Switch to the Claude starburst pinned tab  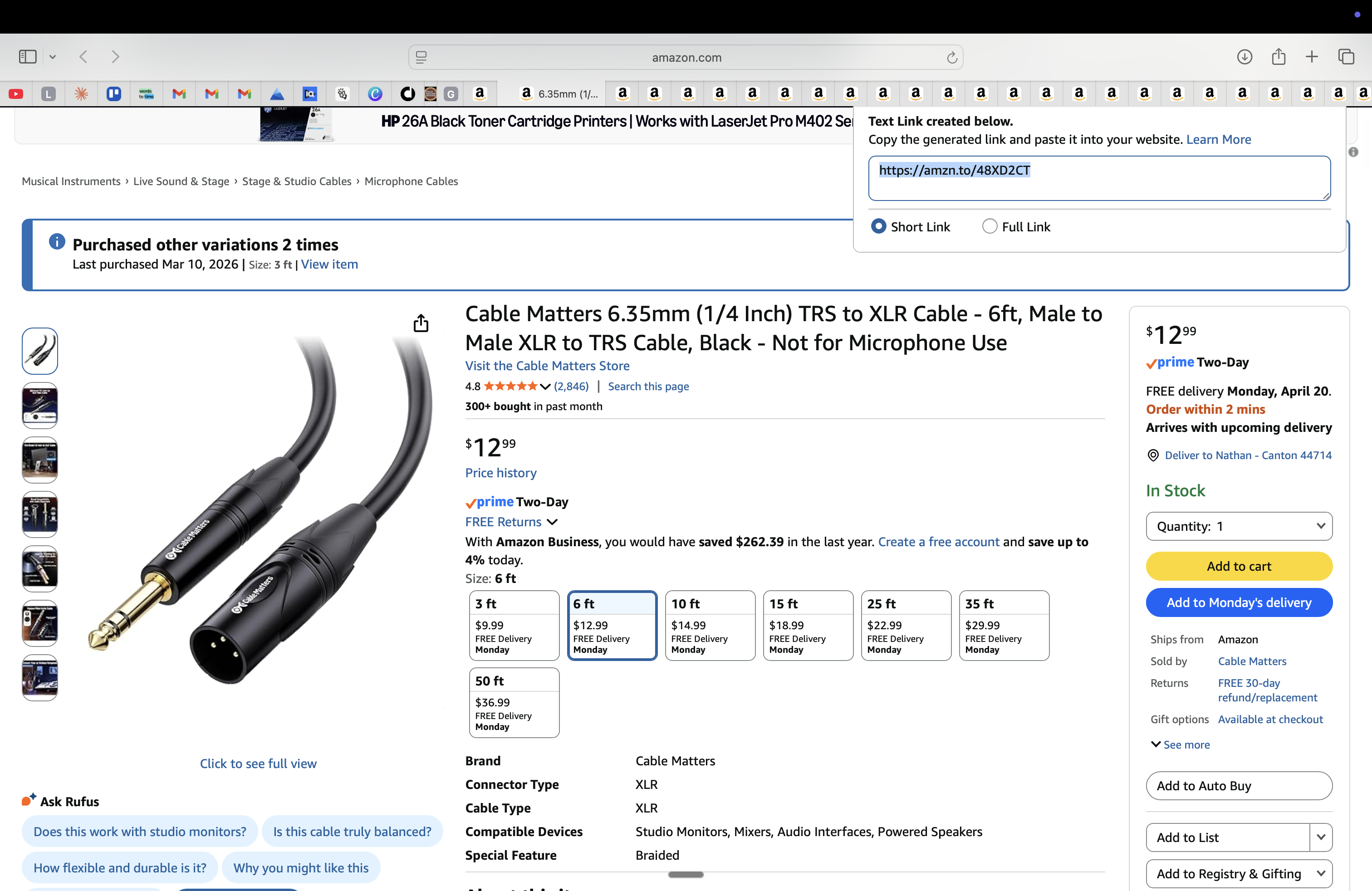point(81,93)
